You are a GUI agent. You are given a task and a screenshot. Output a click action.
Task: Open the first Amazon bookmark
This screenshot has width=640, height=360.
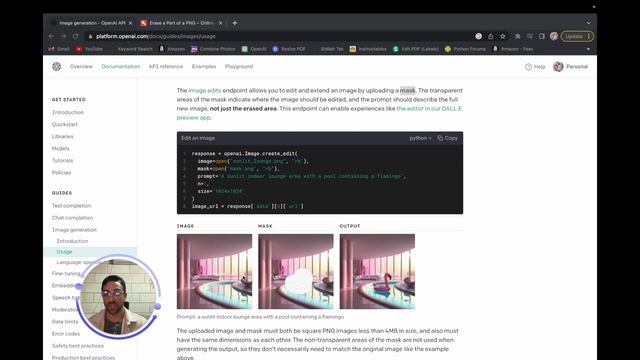(172, 49)
